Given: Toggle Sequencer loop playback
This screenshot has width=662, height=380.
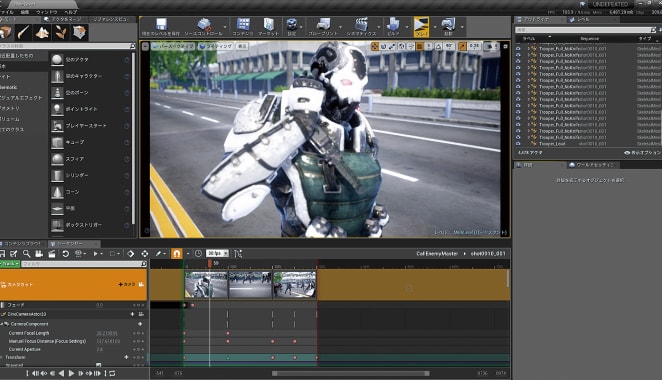Looking at the screenshot, I should point(112,373).
